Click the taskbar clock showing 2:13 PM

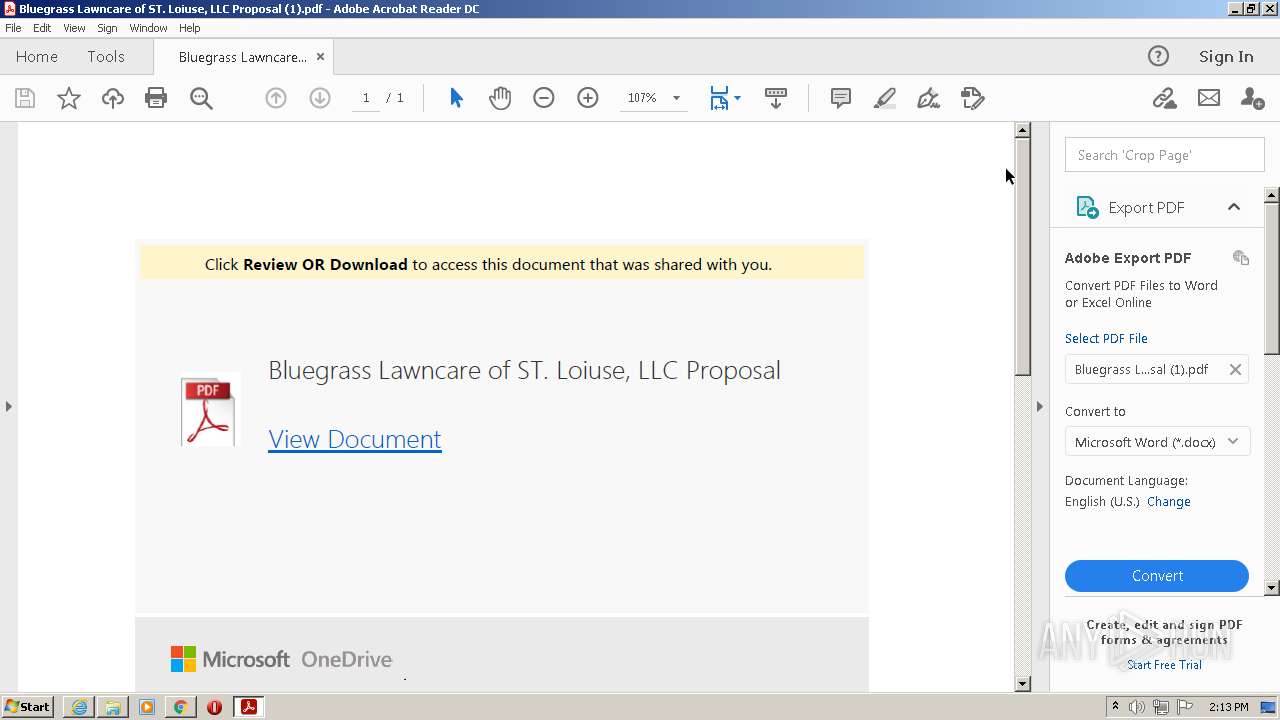point(1228,707)
